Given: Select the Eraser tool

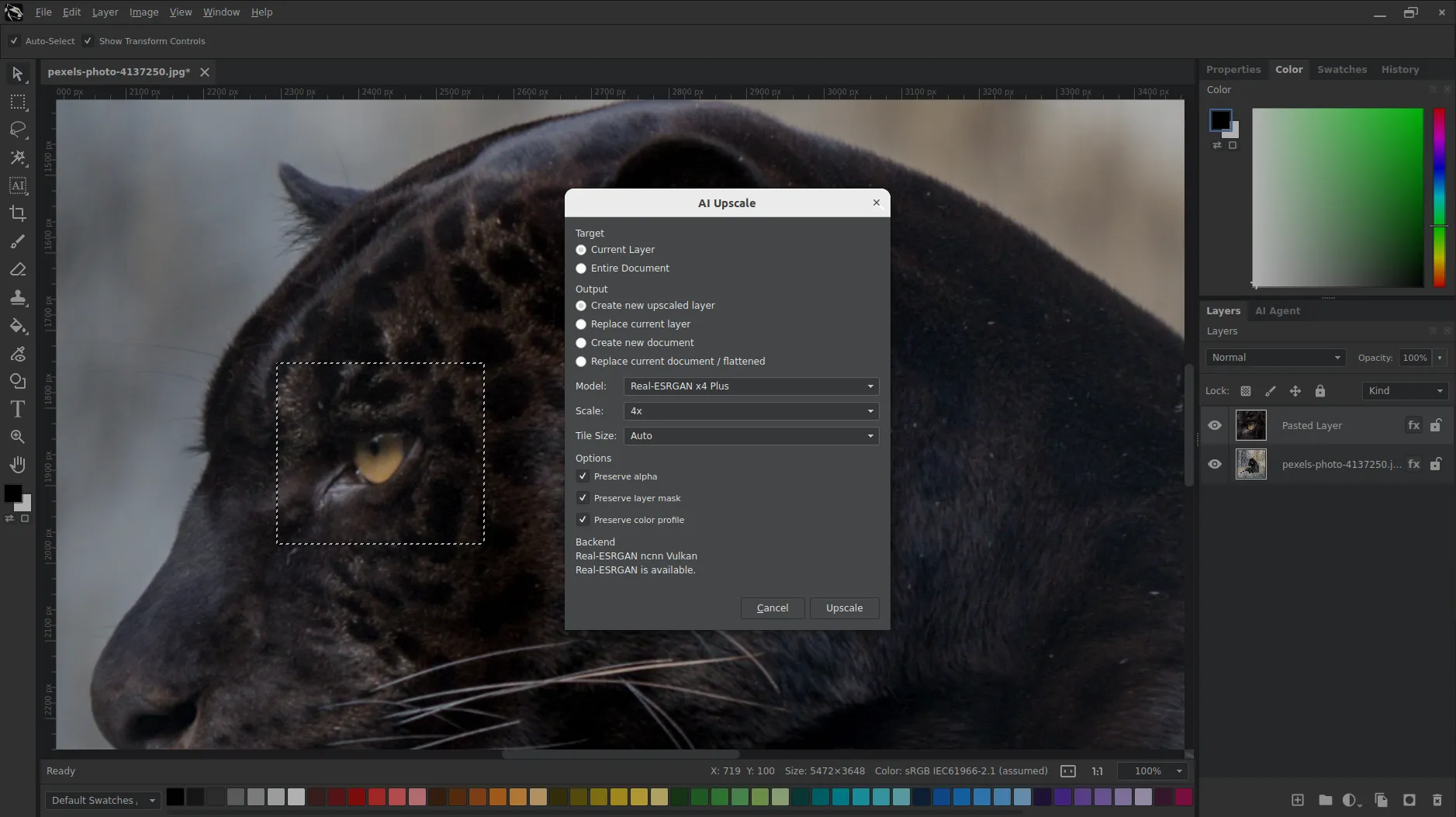Looking at the screenshot, I should 18,269.
